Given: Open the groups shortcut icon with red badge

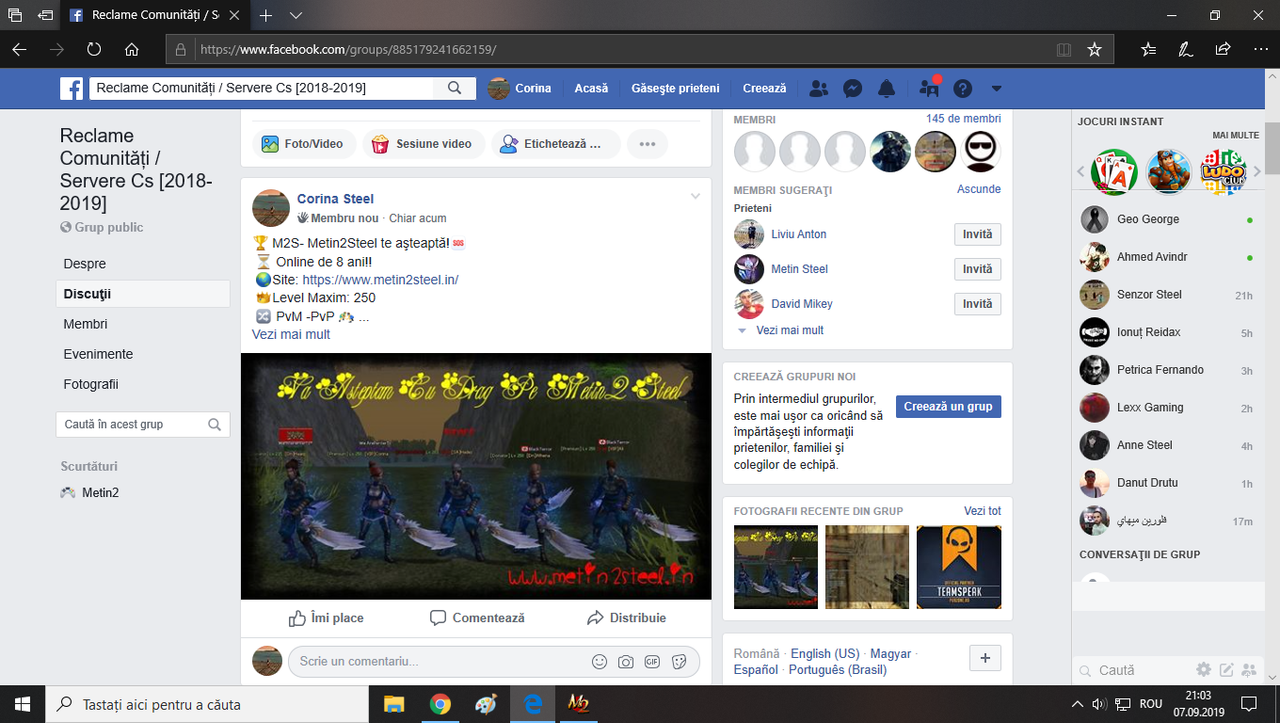Looking at the screenshot, I should coord(929,88).
